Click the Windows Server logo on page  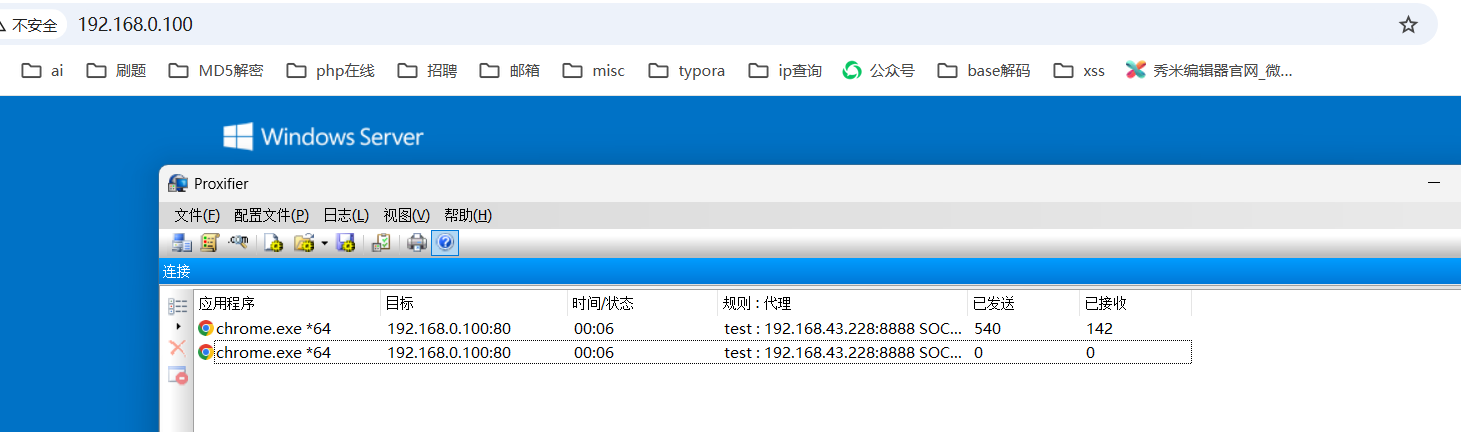click(x=323, y=137)
